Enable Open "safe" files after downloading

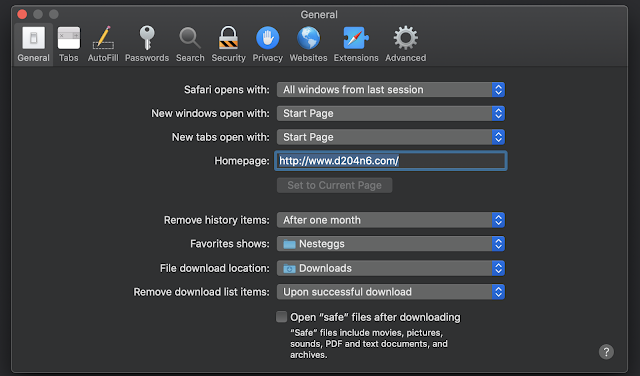click(282, 317)
